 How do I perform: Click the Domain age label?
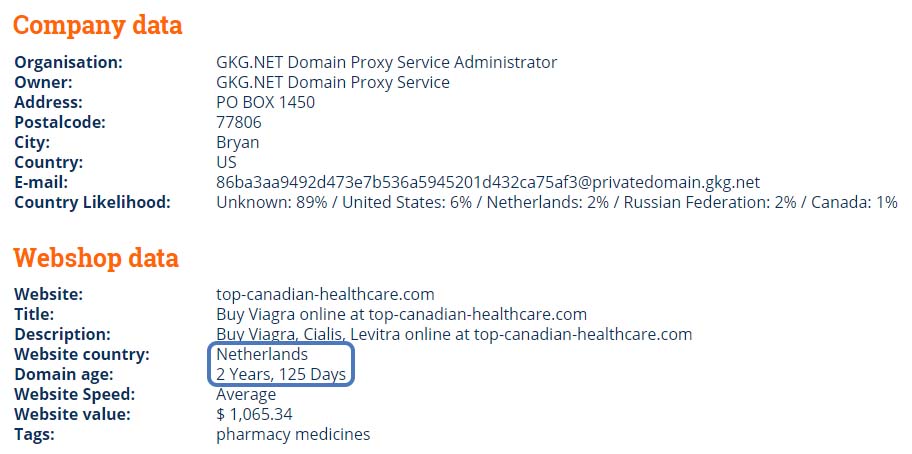[64, 374]
